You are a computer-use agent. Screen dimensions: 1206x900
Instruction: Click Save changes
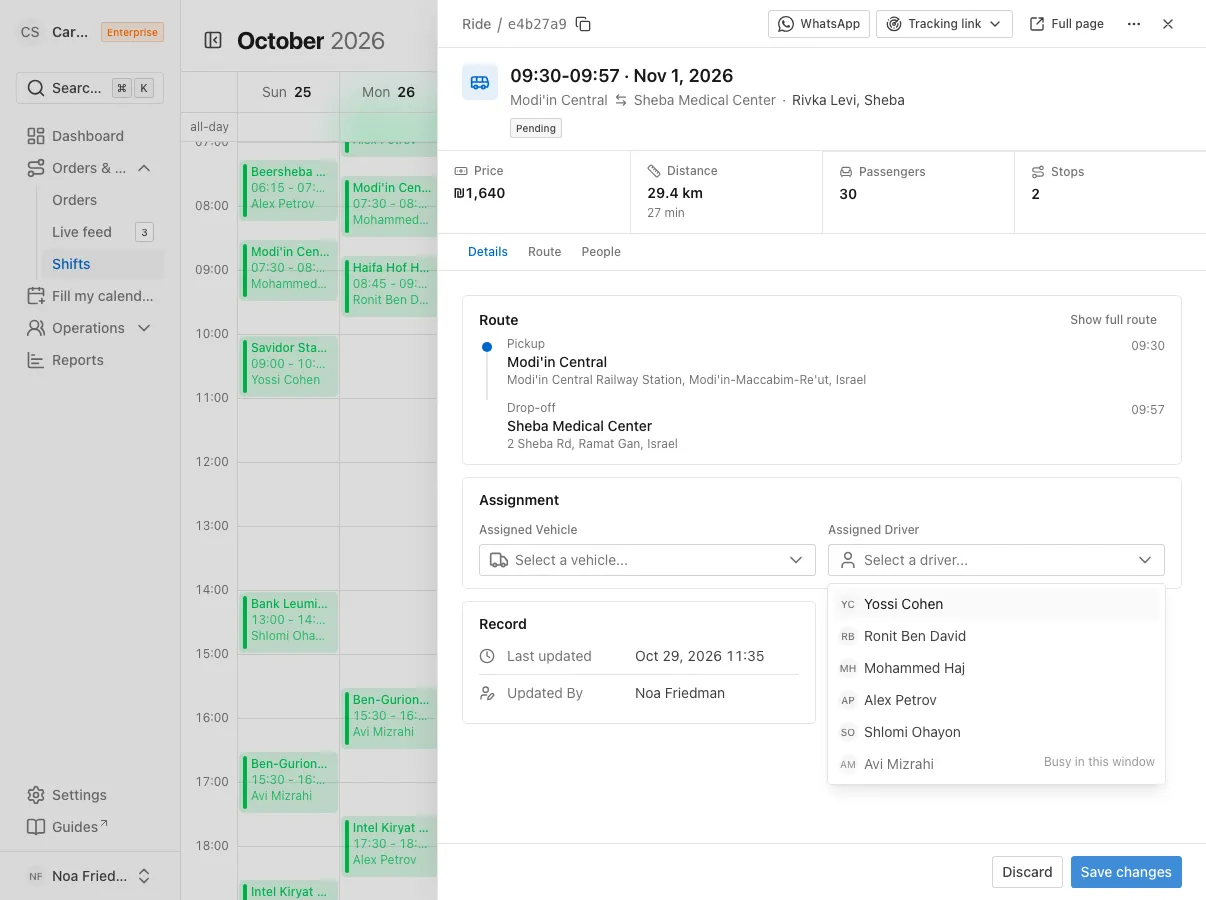1126,872
